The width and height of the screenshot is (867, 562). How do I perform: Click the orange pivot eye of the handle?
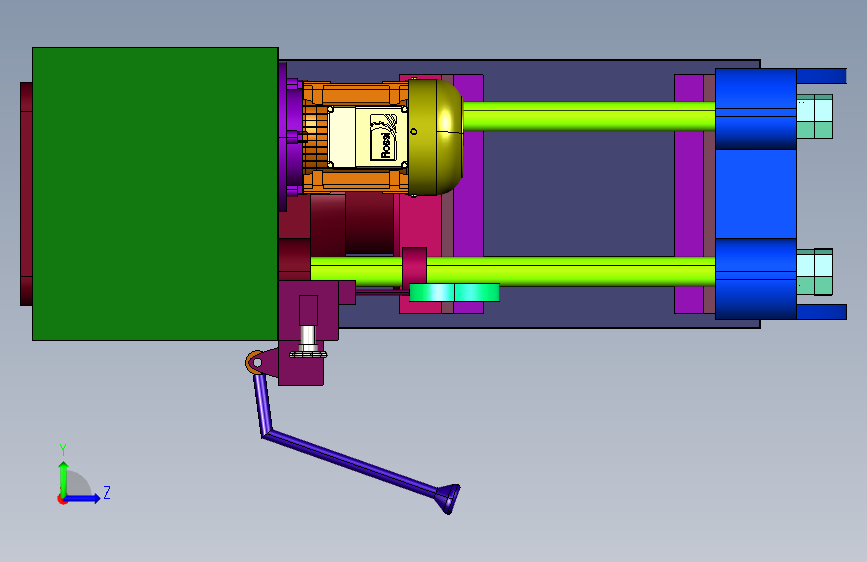[x=255, y=362]
